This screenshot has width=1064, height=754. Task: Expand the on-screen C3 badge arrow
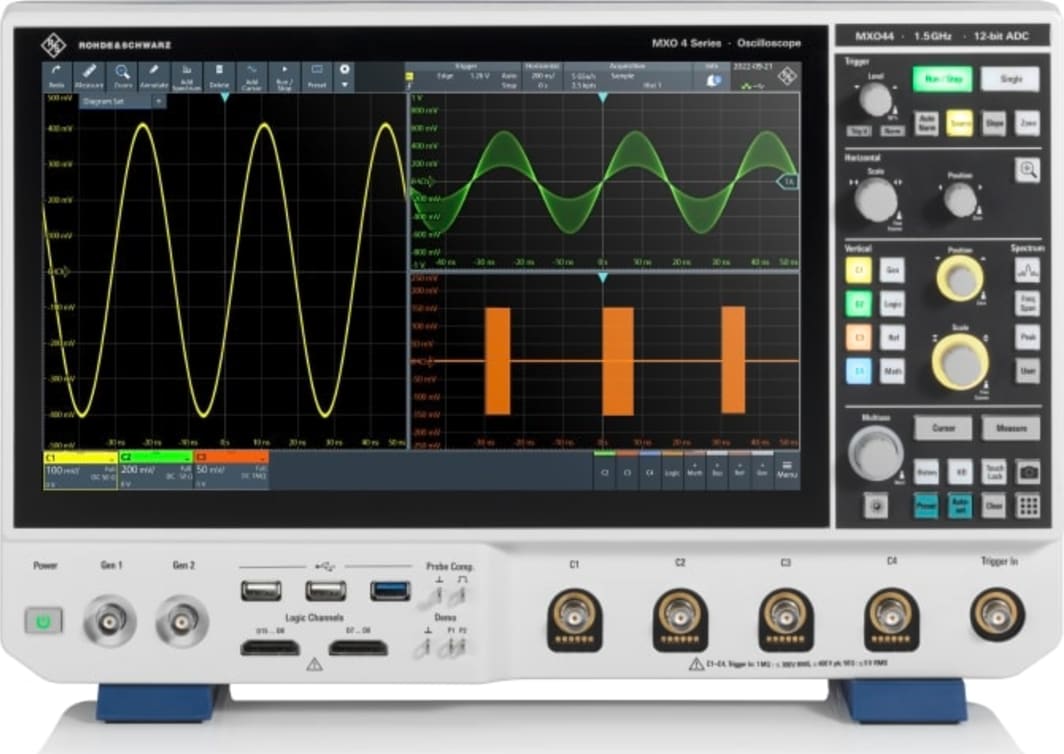(262, 458)
